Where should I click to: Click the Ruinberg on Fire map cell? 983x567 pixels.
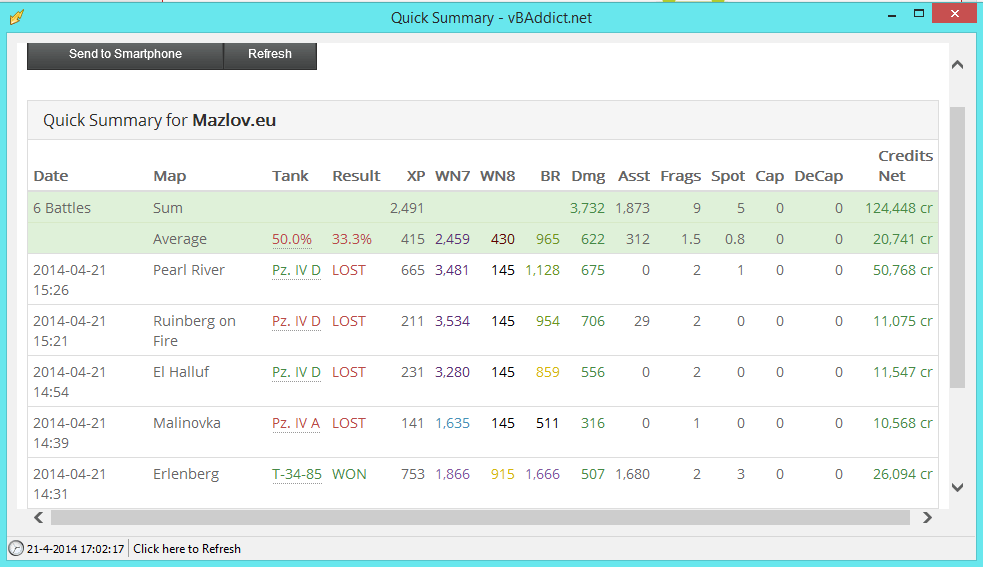click(194, 331)
